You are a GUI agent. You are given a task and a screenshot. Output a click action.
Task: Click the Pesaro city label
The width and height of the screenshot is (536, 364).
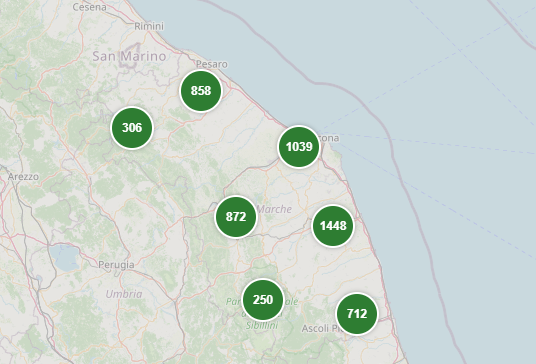pos(212,64)
